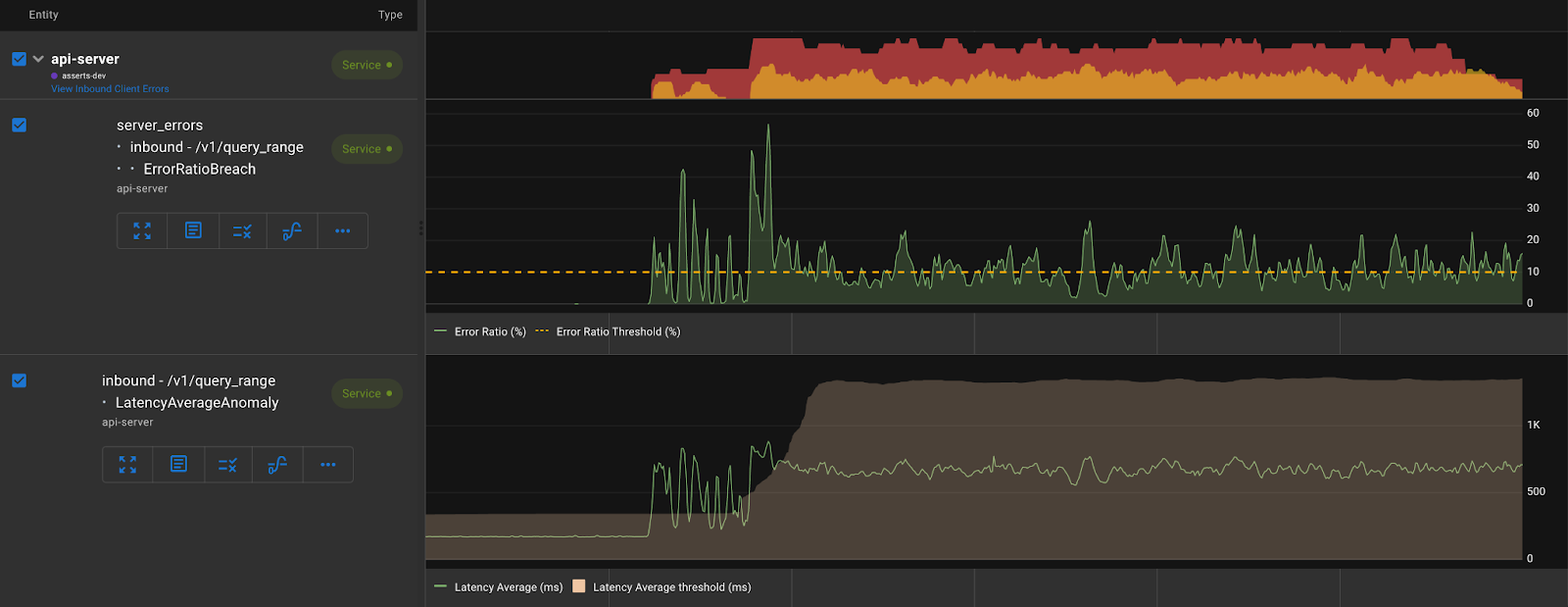
Task: Open notes document icon in LatencyAverageAnomaly row
Action: [178, 465]
